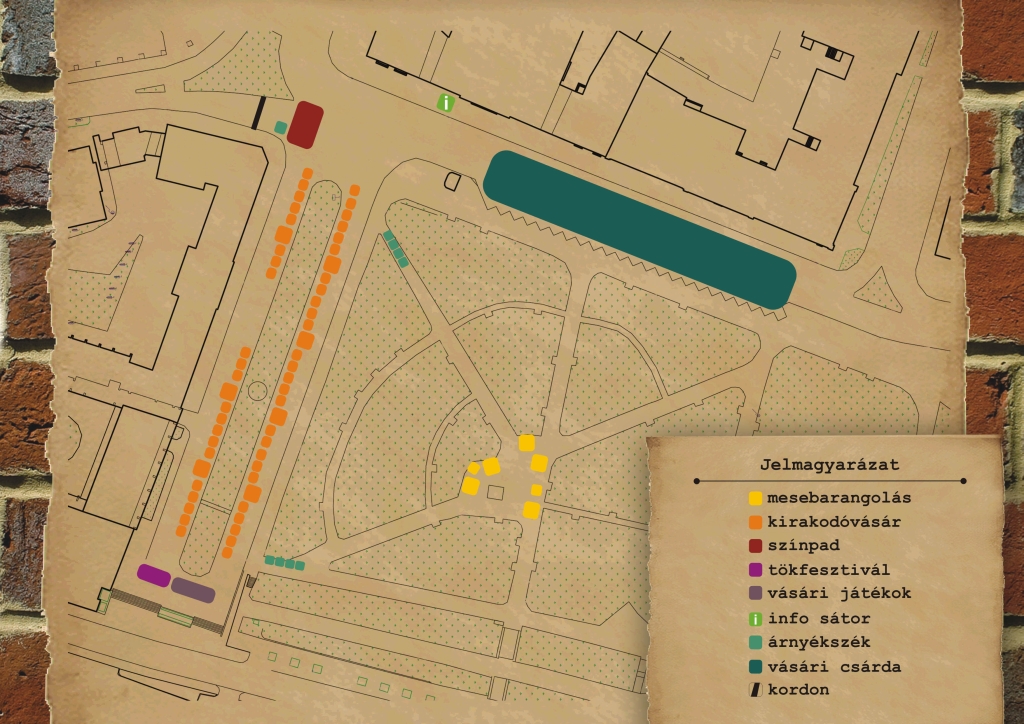Click the legend label "vásári játékok"
Screen dimensions: 1024x724
[839, 593]
